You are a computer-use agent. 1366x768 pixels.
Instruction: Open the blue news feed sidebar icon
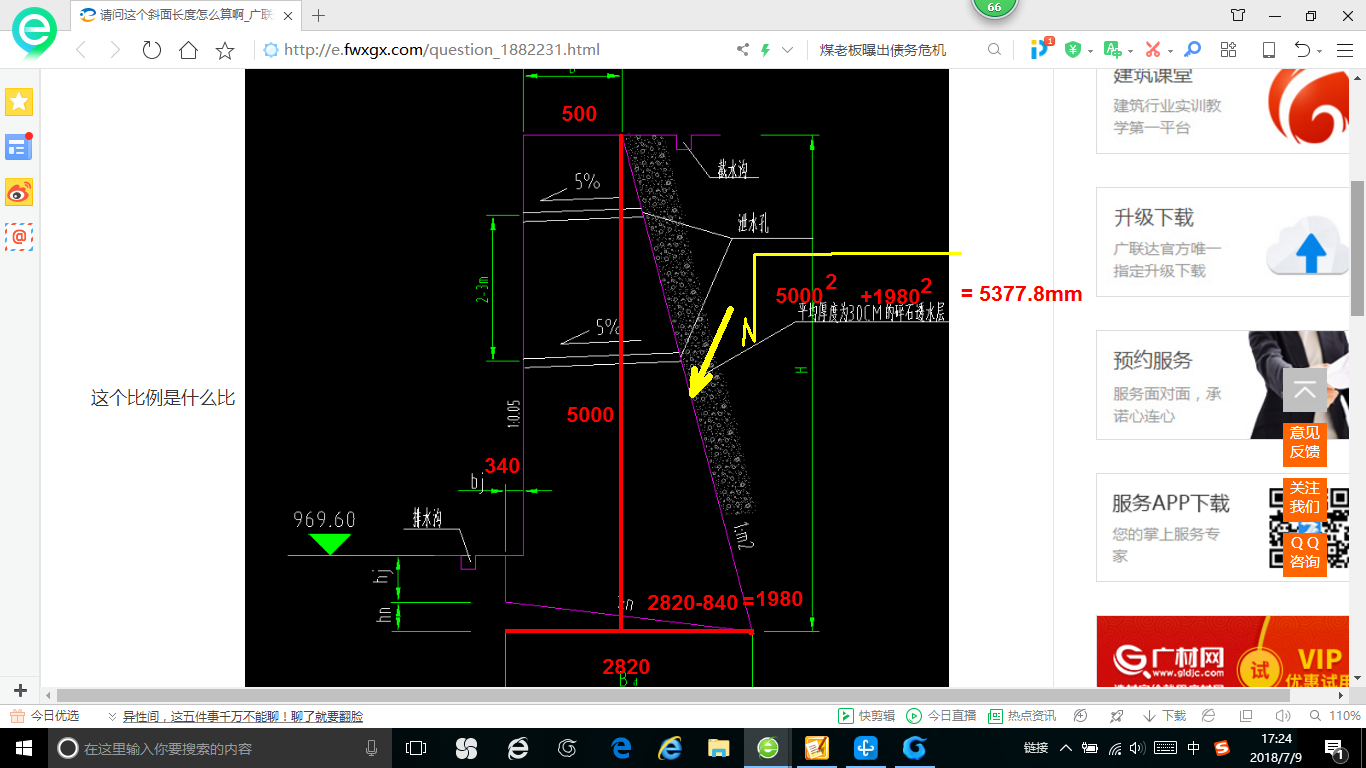click(x=19, y=147)
